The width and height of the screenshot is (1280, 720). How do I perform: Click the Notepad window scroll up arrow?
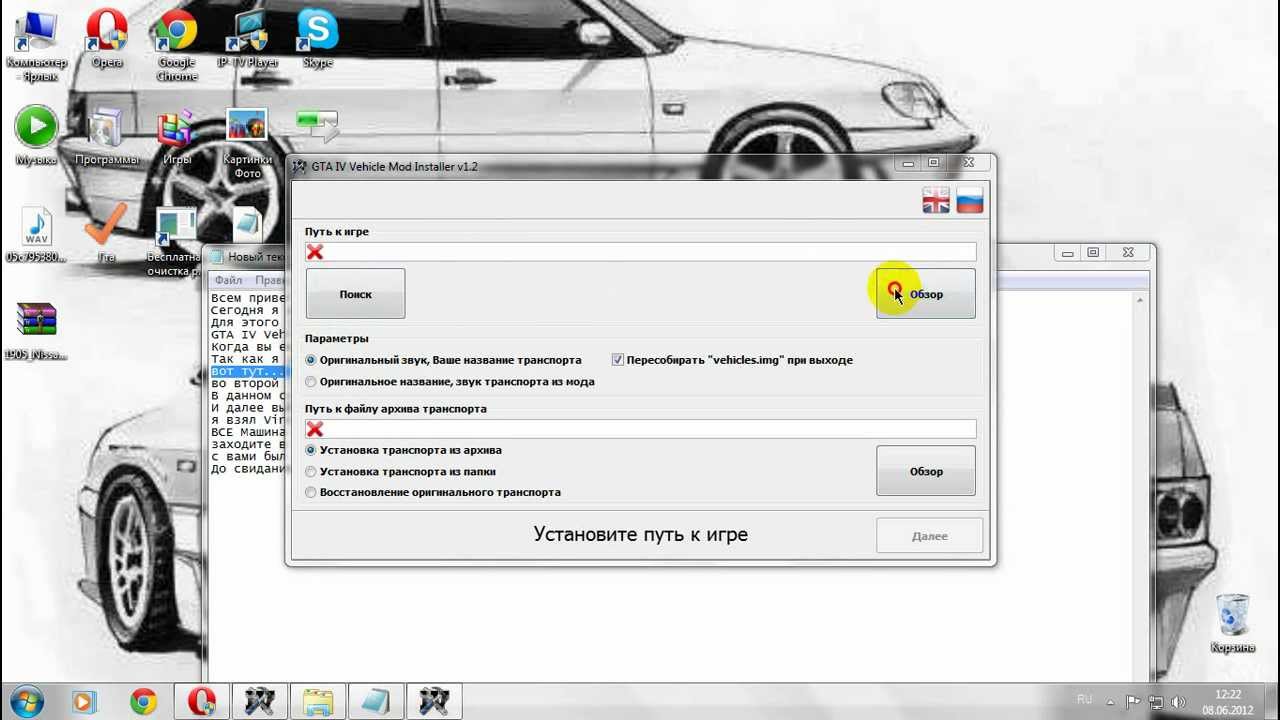tap(1140, 299)
